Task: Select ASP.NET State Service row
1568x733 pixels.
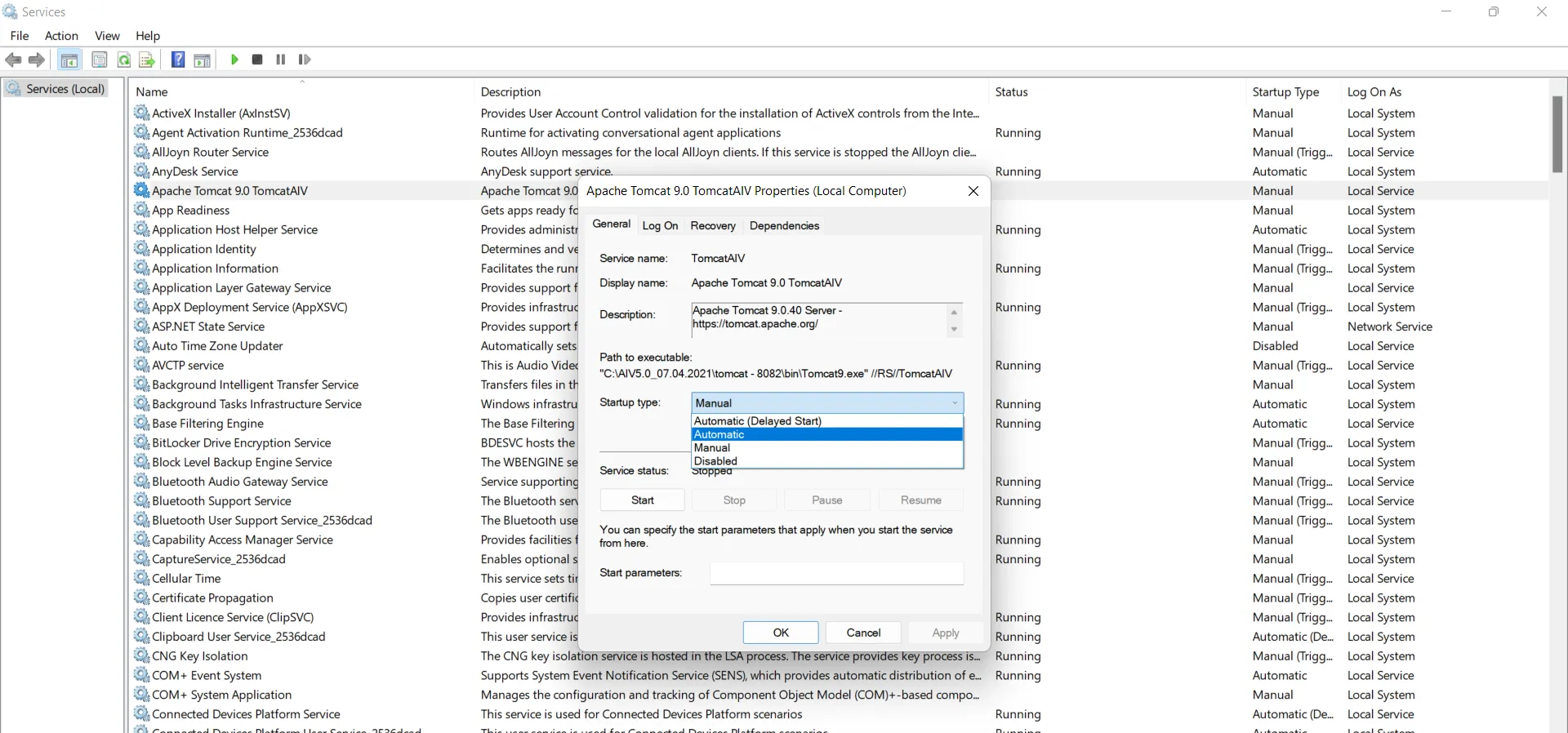Action: [840, 327]
